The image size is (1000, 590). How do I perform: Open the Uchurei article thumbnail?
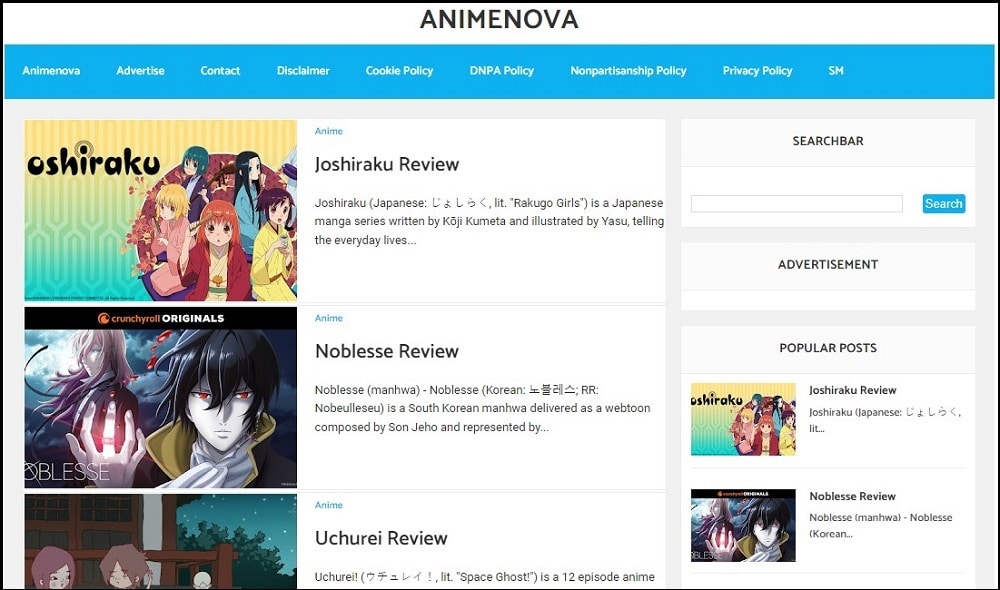click(x=161, y=542)
